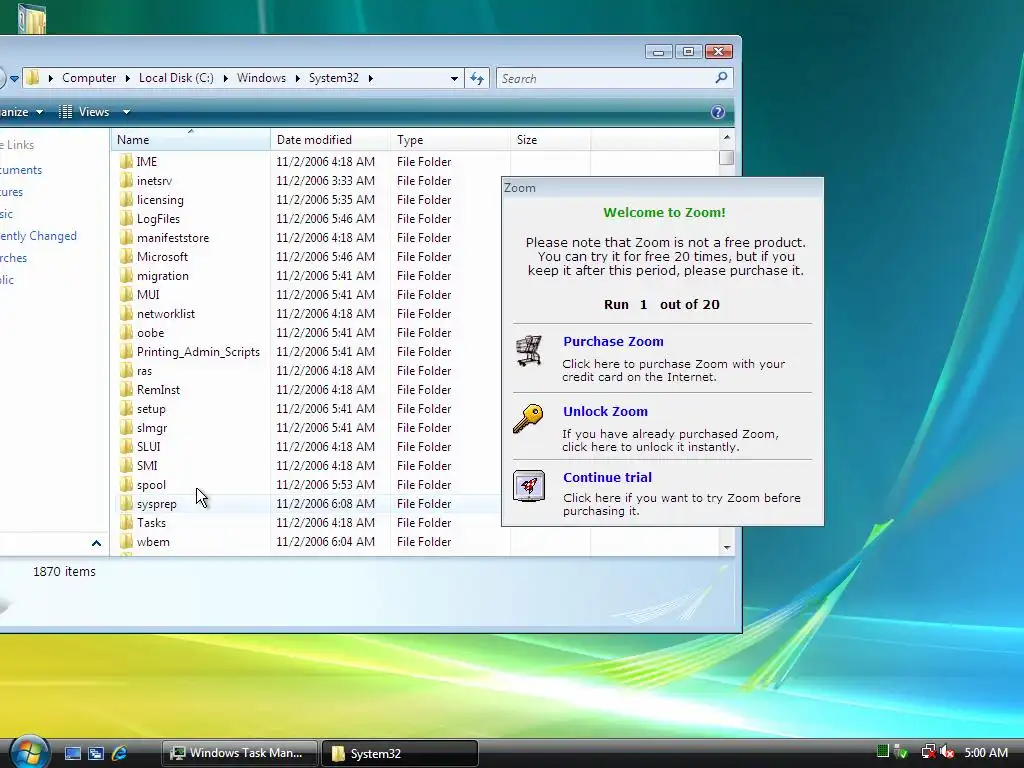Select the manifeststore folder

click(x=173, y=238)
